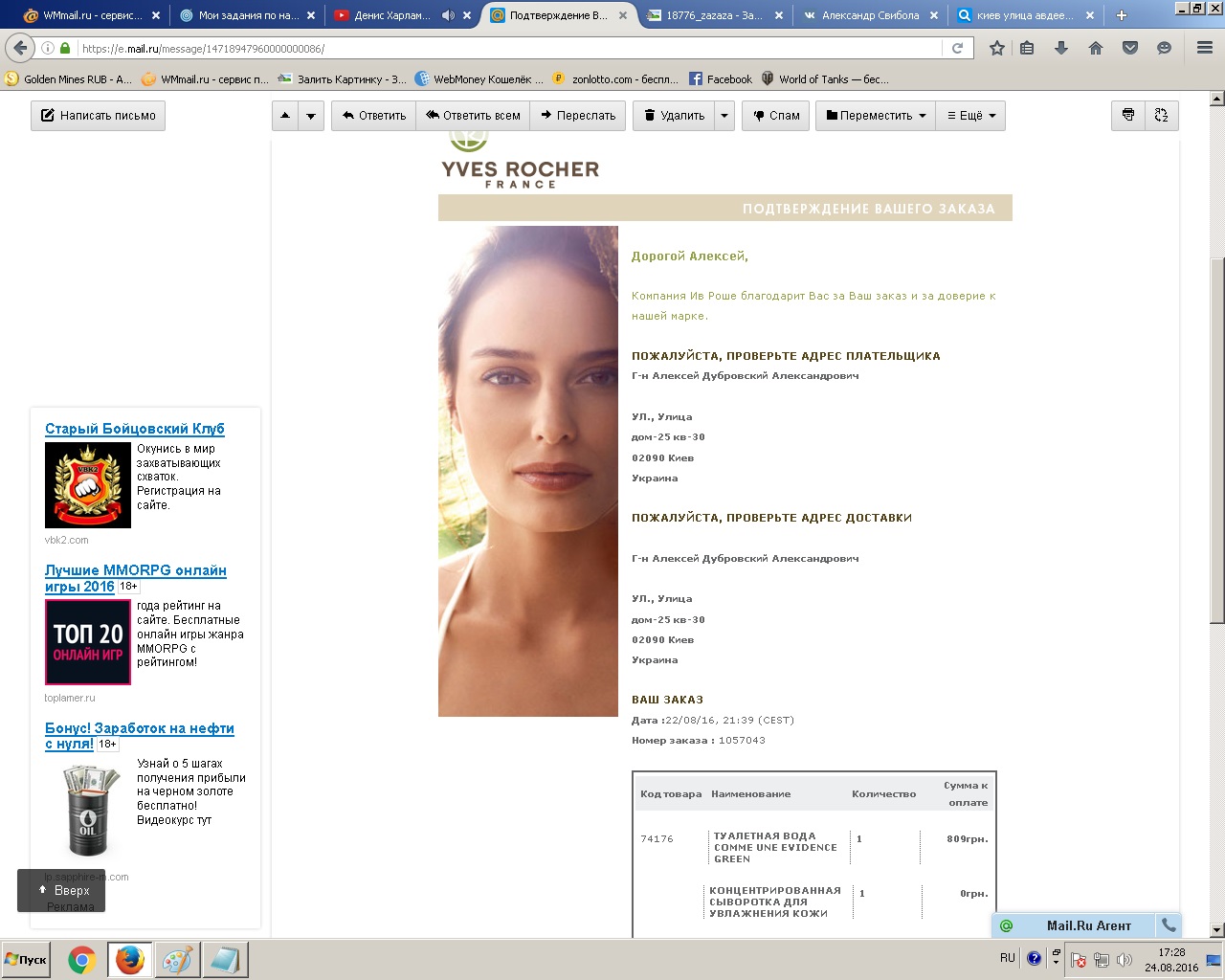The image size is (1225, 980).
Task: Open the downloads arrow icon
Action: click(x=1061, y=48)
